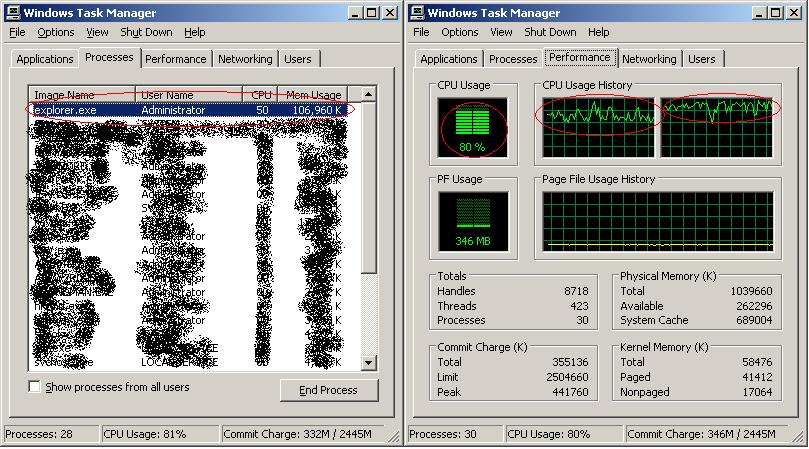Click Handles value 8718

click(576, 291)
